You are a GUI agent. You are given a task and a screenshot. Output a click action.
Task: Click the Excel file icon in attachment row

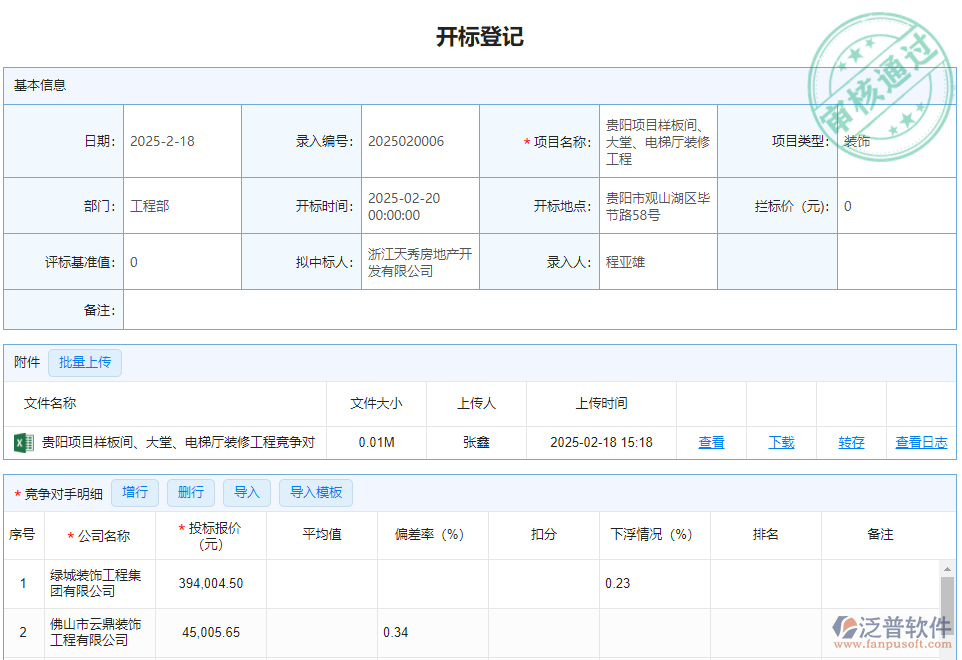click(22, 441)
